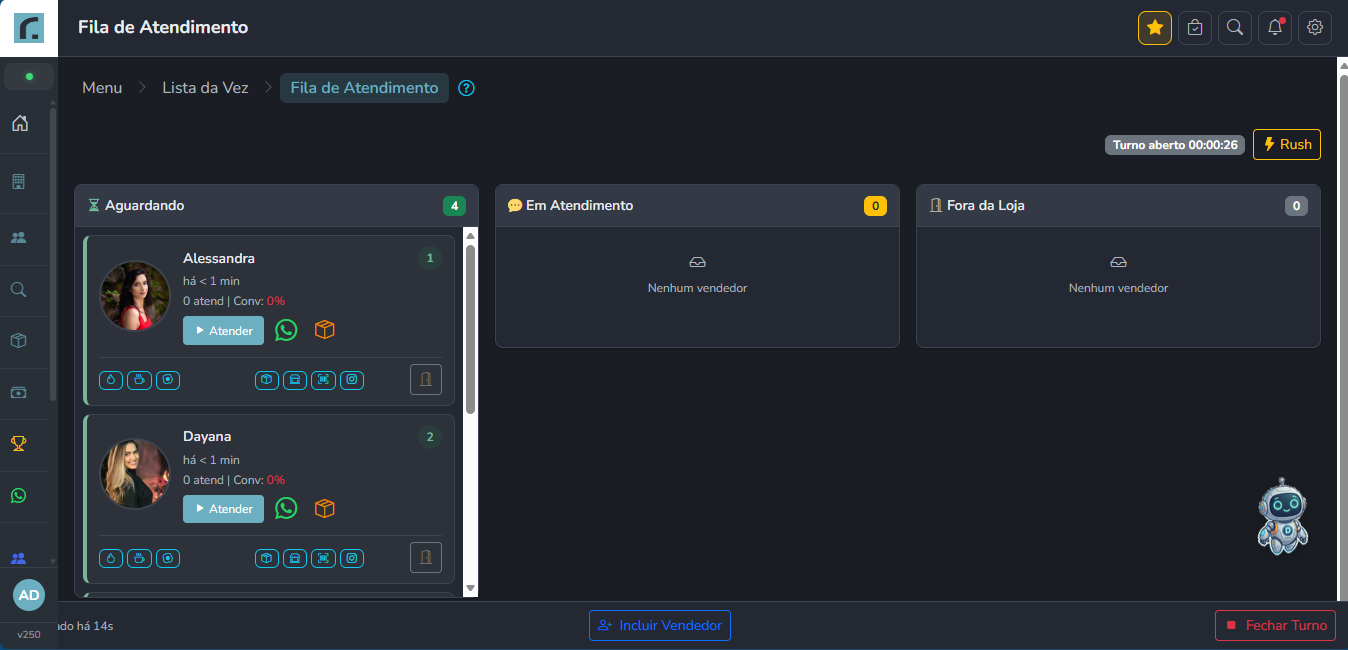The image size is (1348, 650).
Task: Click the door exit icon on Alessandra's card
Action: click(426, 380)
